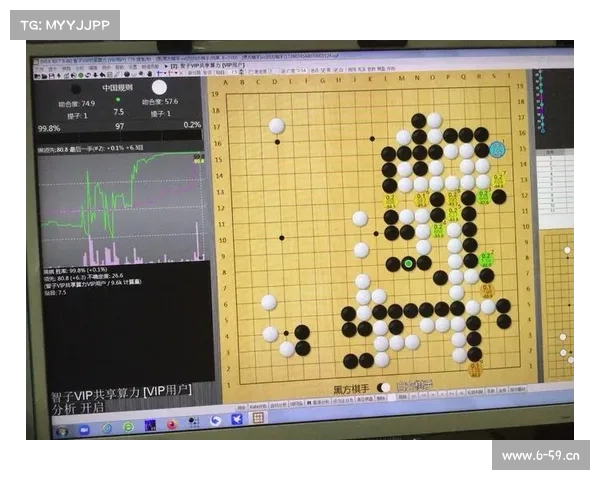Click the 0.2% white winrate value
Image resolution: width=600 pixels, height=480 pixels.
[192, 125]
